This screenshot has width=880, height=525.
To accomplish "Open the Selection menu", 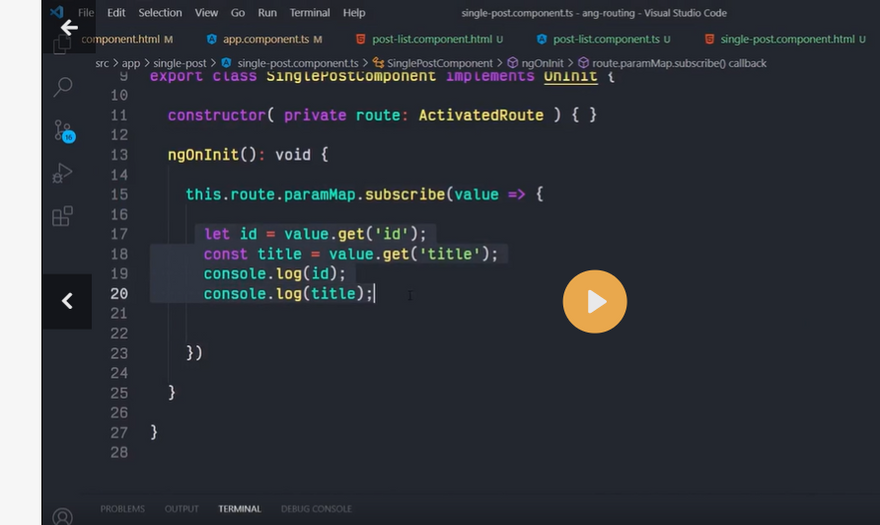I will (x=160, y=13).
